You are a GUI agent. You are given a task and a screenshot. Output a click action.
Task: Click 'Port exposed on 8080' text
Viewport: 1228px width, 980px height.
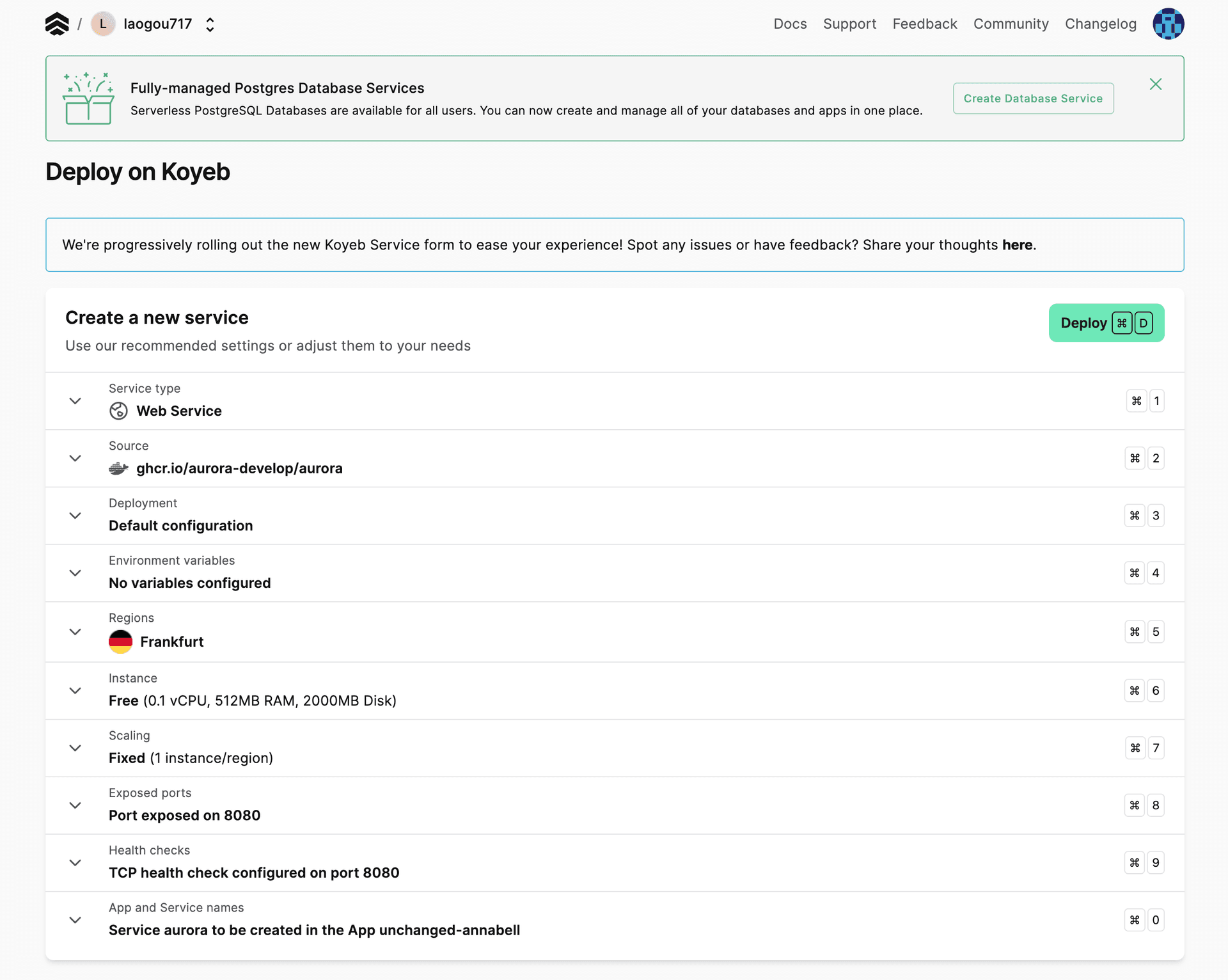185,816
